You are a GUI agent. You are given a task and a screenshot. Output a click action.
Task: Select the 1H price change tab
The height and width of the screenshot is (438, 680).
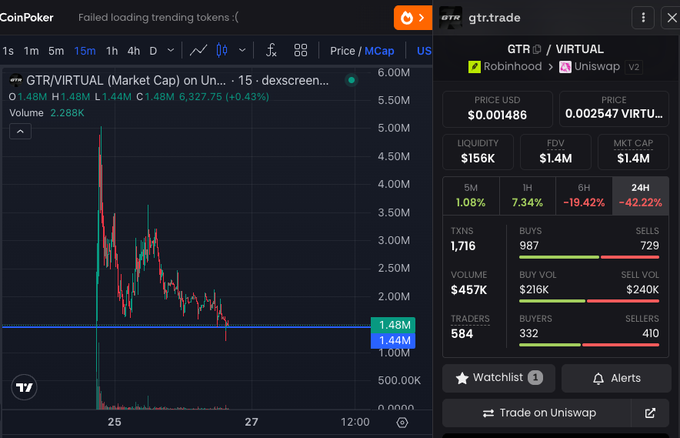click(527, 196)
